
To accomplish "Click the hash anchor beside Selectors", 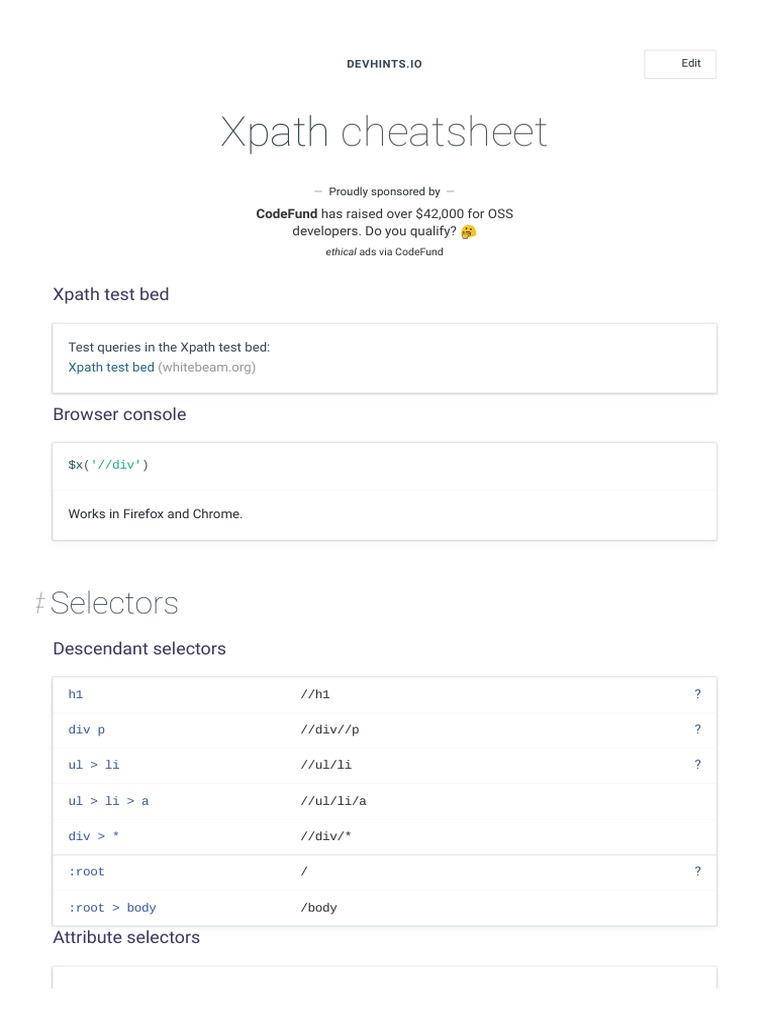I will coord(40,604).
